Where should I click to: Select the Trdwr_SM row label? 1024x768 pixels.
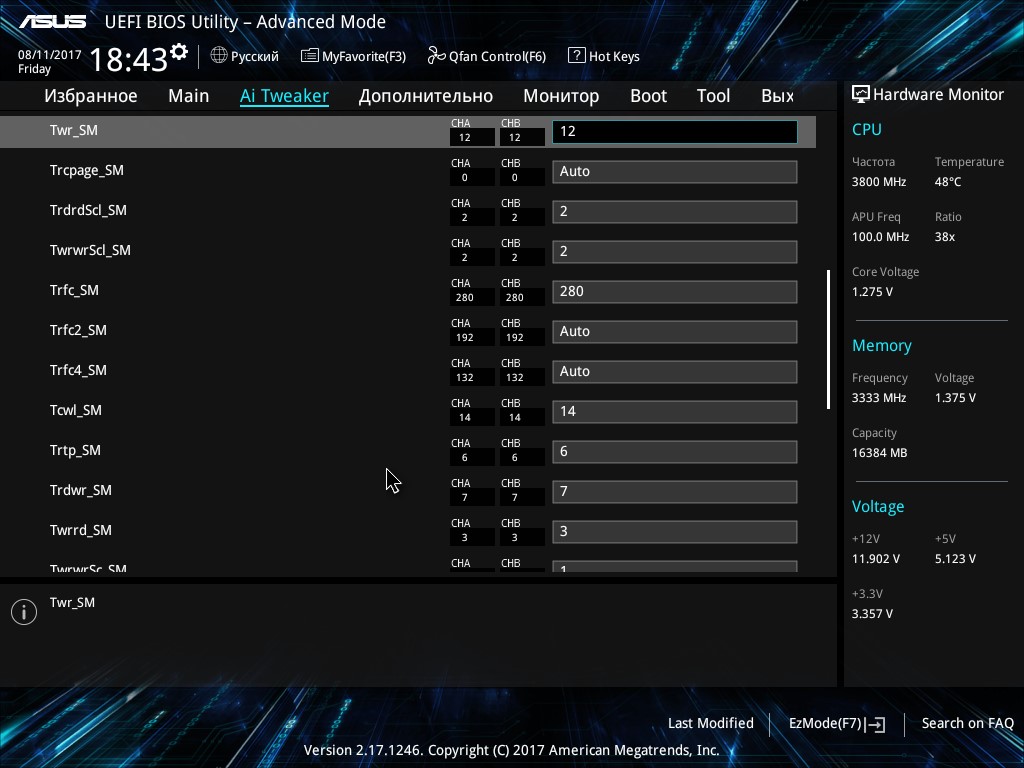[x=81, y=490]
